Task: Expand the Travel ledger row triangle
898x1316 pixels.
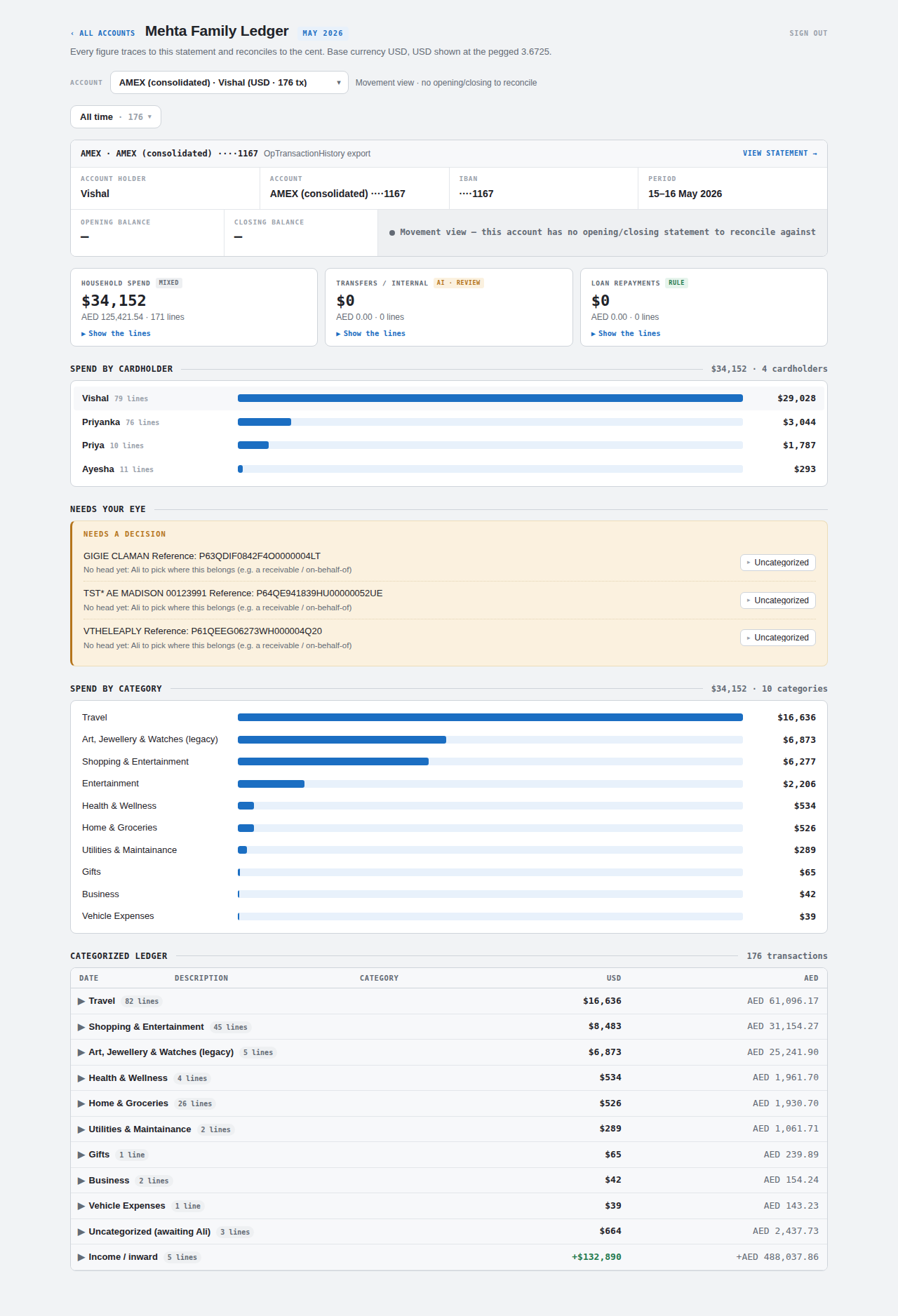Action: tap(81, 1001)
